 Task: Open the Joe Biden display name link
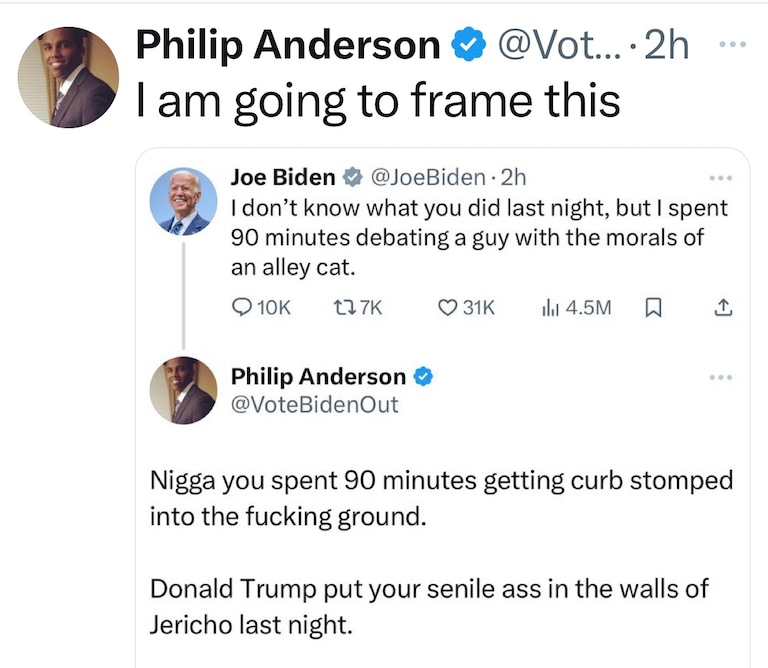pos(283,178)
